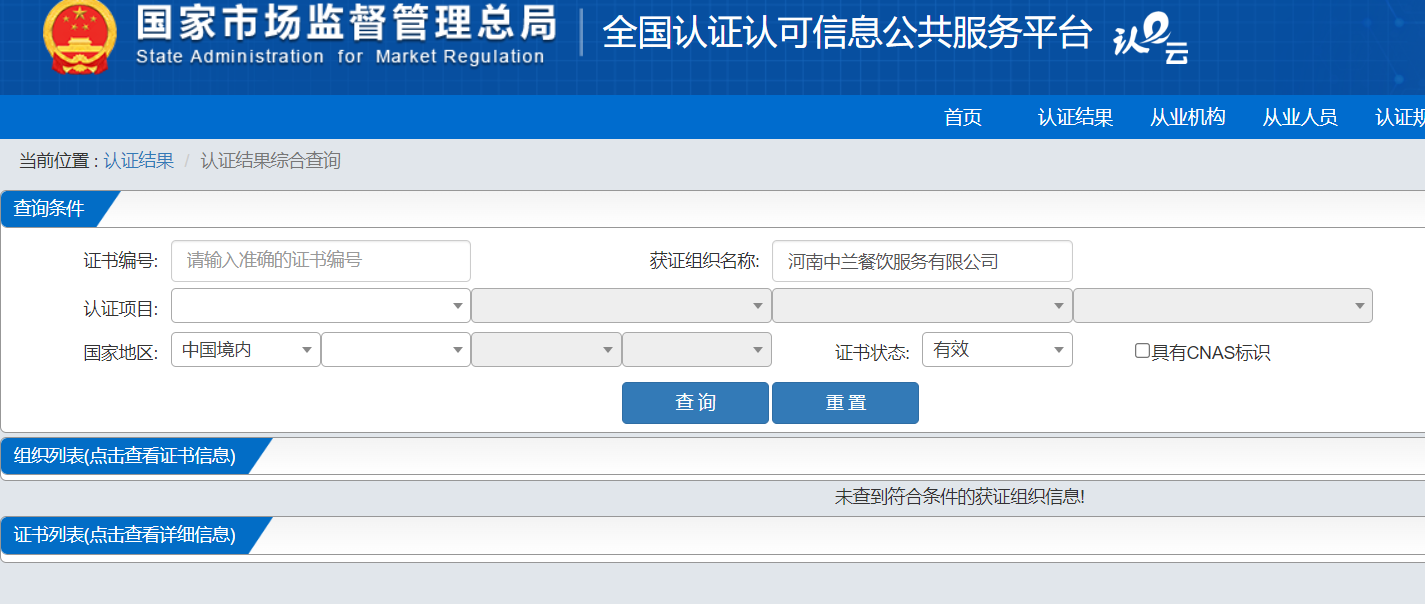Click the 国家市场监督管理总局 header text
1425x604 pixels.
tap(345, 22)
